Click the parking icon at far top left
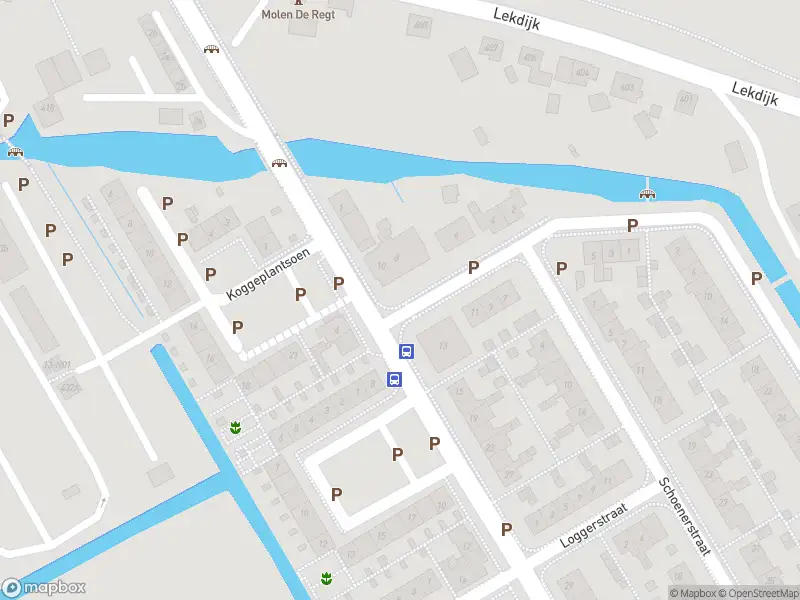800x600 pixels. point(8,120)
